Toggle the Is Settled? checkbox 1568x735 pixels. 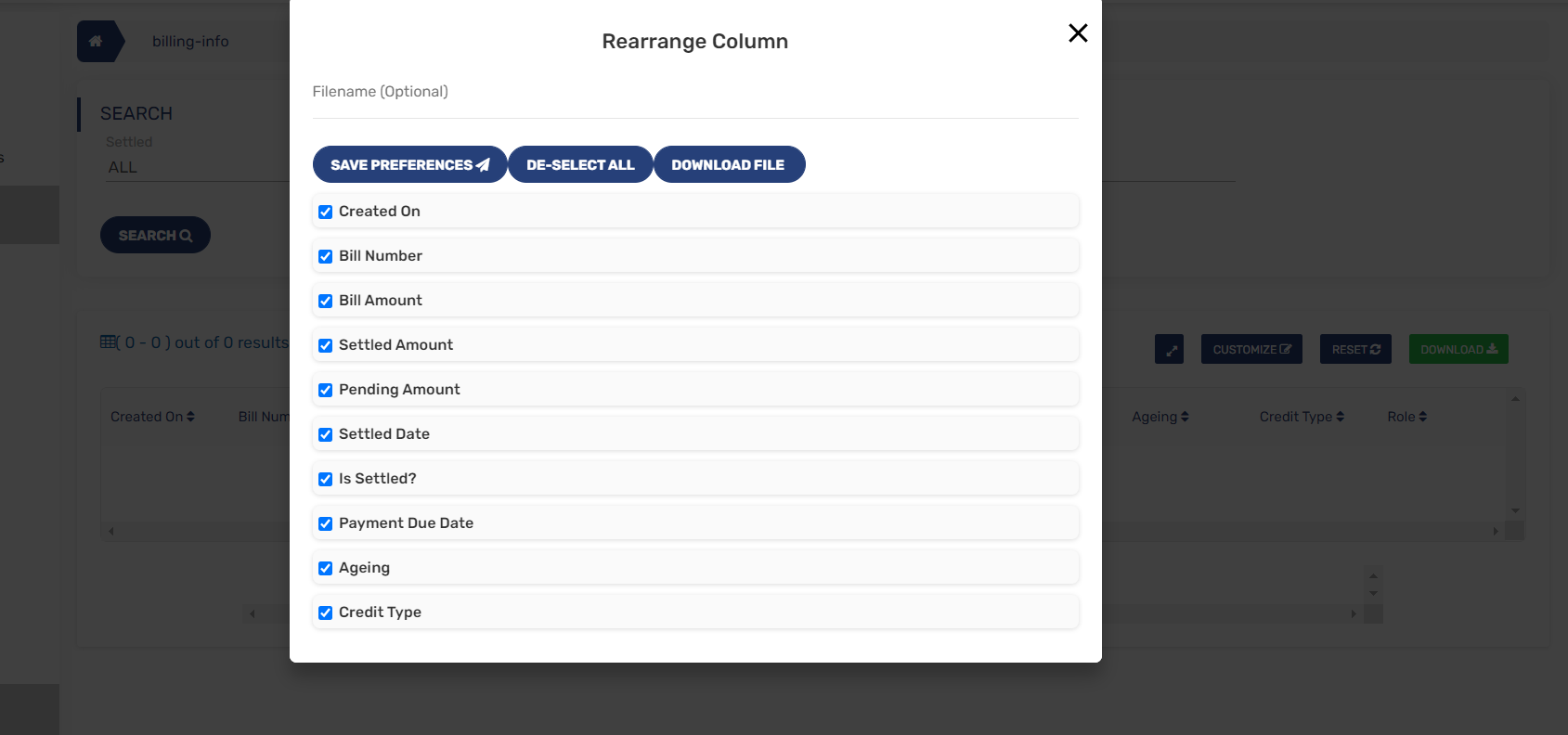pyautogui.click(x=326, y=479)
